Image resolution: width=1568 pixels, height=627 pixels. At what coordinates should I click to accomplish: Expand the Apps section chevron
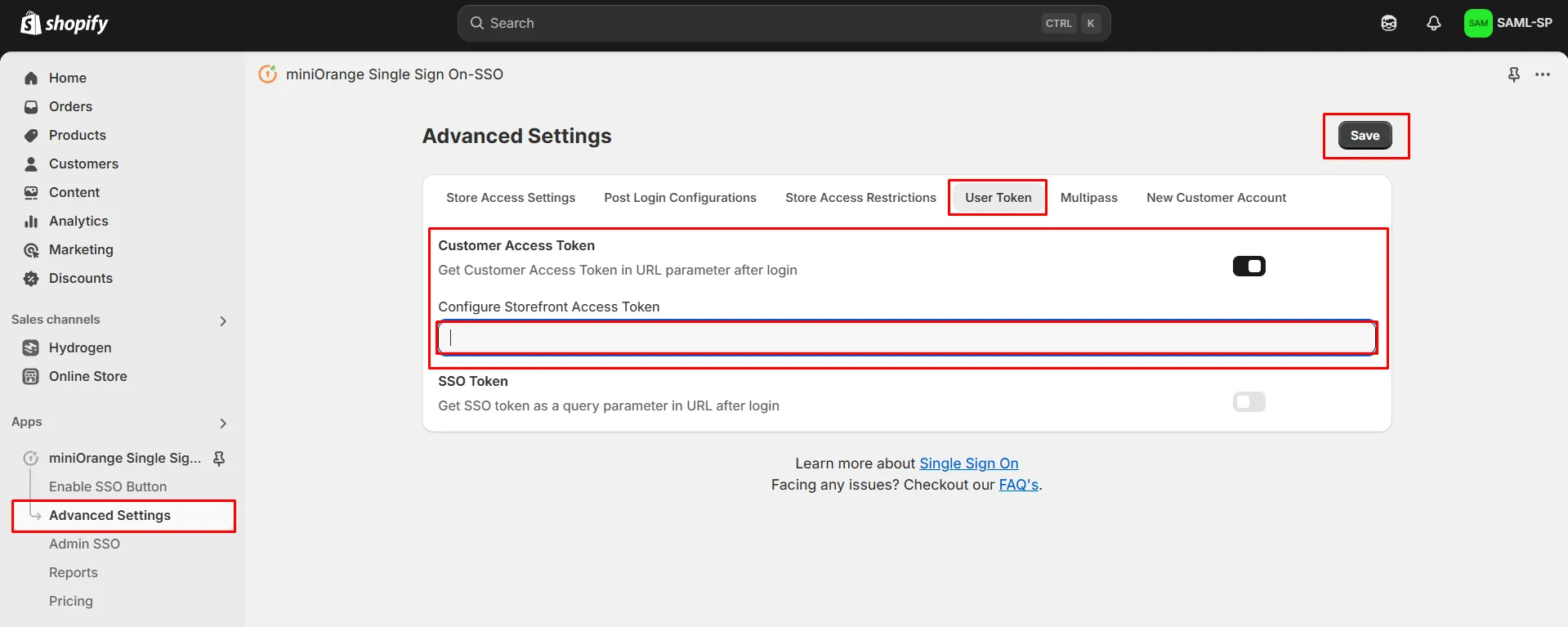[x=223, y=423]
